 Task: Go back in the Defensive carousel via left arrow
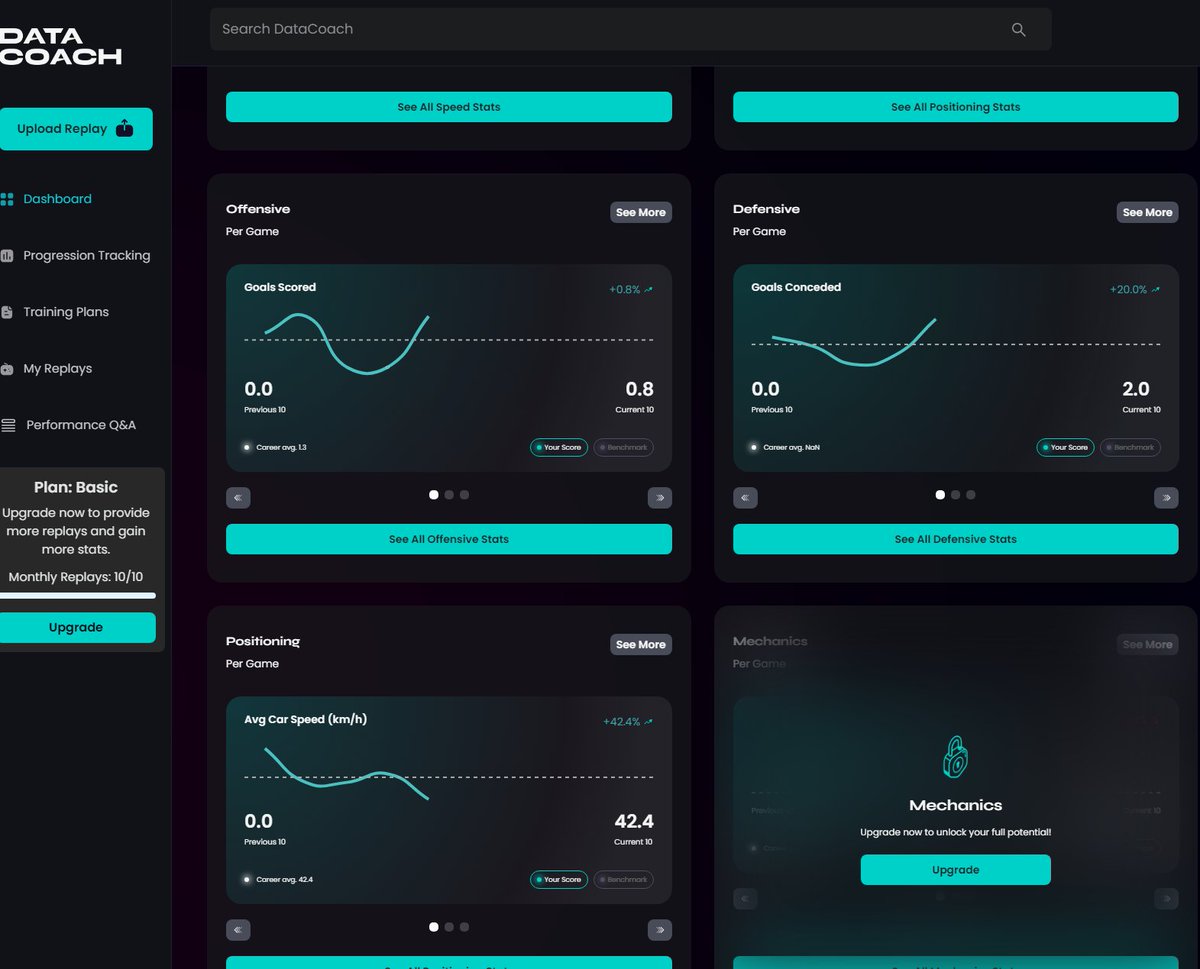coord(745,497)
